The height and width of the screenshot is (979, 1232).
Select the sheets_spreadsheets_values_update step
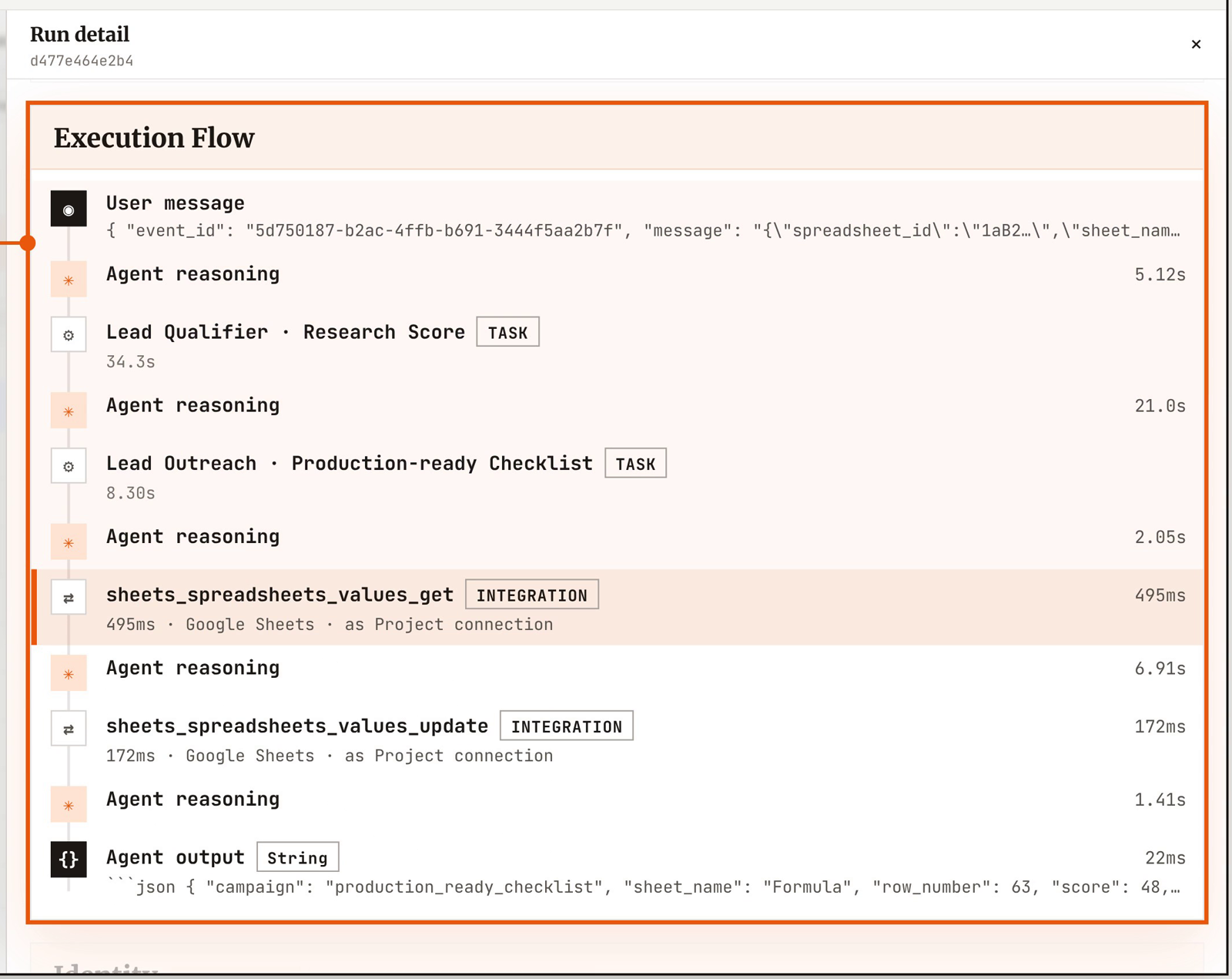618,739
